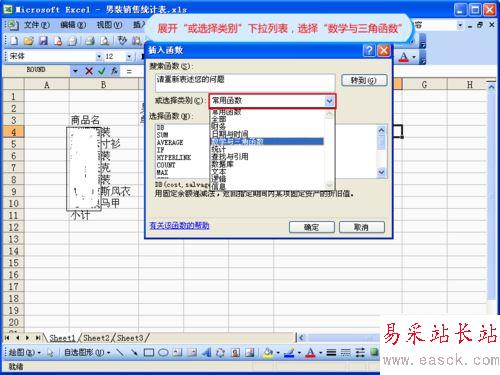Click the Arrow Style icon

coord(360,352)
